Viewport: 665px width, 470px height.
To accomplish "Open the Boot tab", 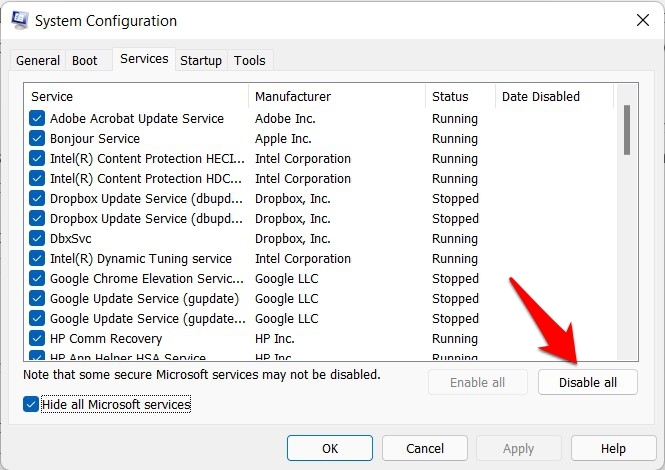I will click(x=85, y=61).
